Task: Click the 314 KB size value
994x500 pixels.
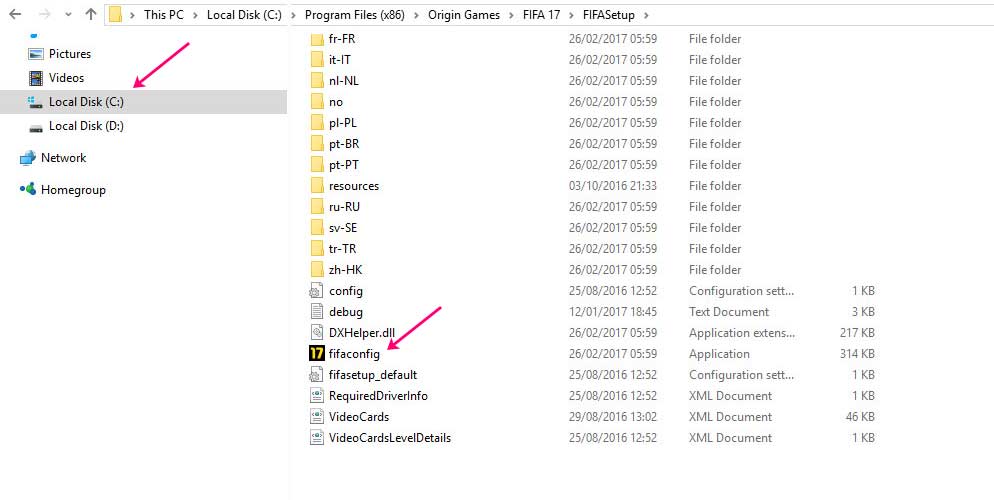Action: coord(857,354)
